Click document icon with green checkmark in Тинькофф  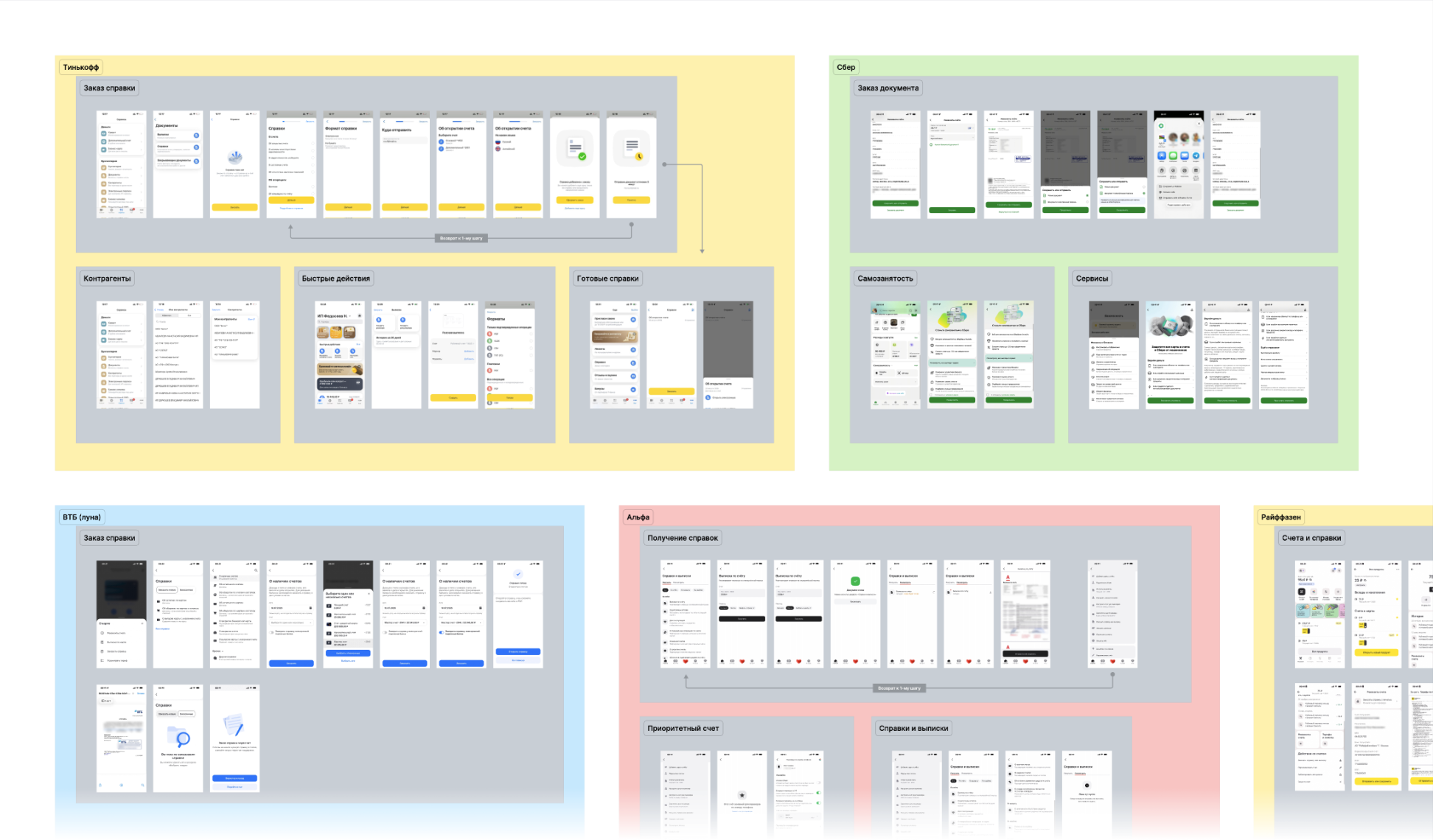[575, 150]
